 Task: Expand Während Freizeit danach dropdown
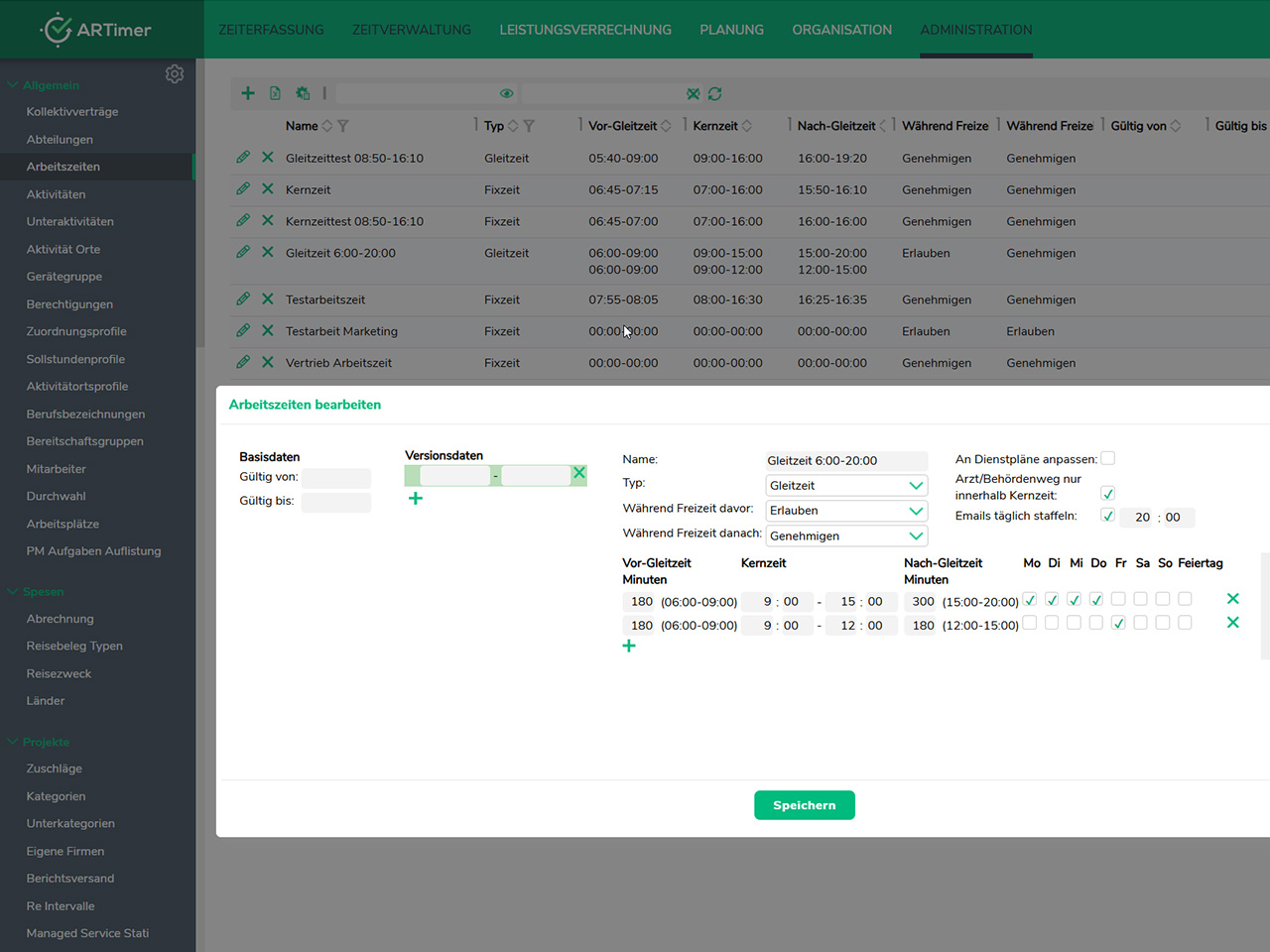coord(846,535)
